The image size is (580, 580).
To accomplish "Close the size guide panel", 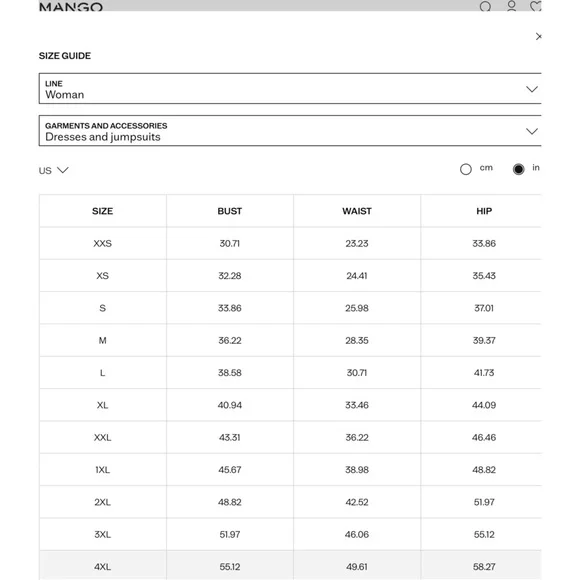I will pyautogui.click(x=538, y=36).
